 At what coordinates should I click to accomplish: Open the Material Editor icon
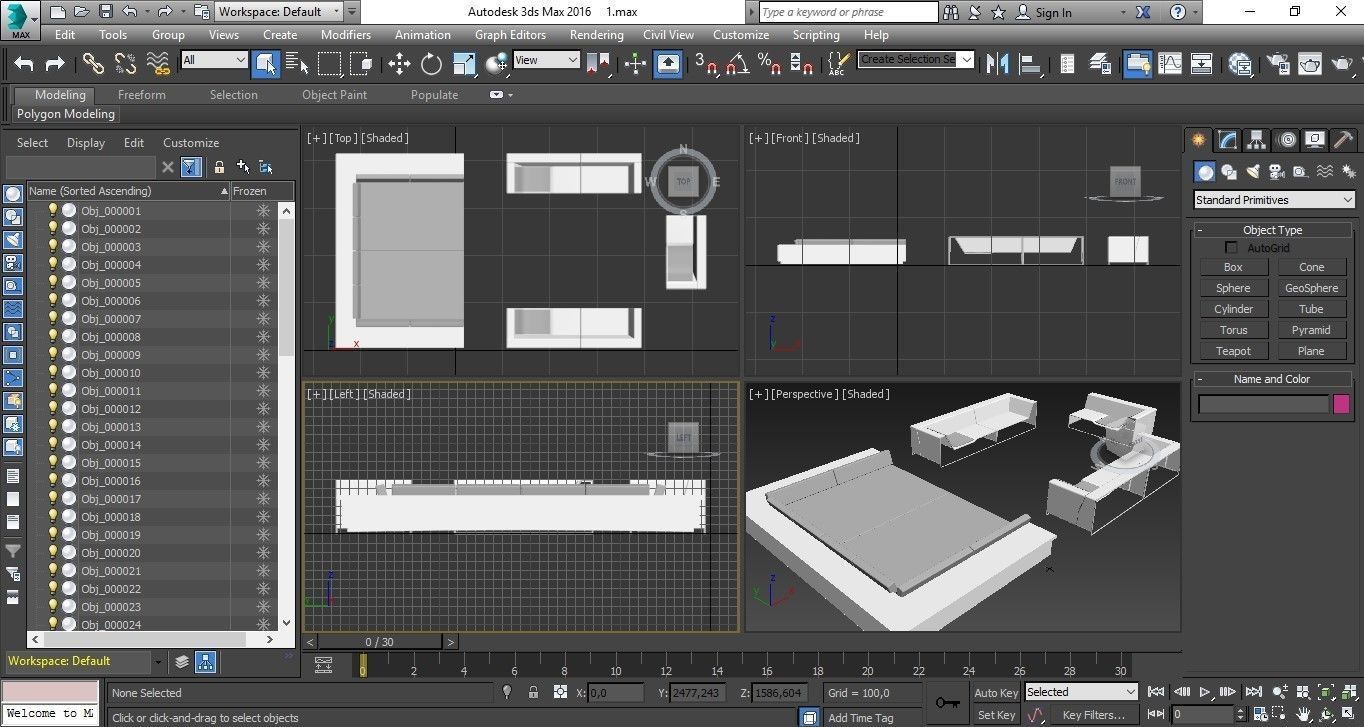tap(1240, 63)
